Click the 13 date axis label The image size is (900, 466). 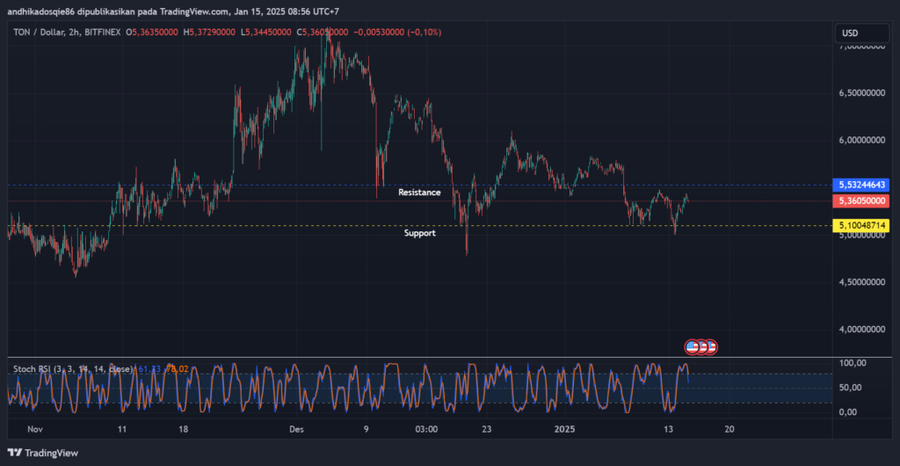[x=668, y=429]
